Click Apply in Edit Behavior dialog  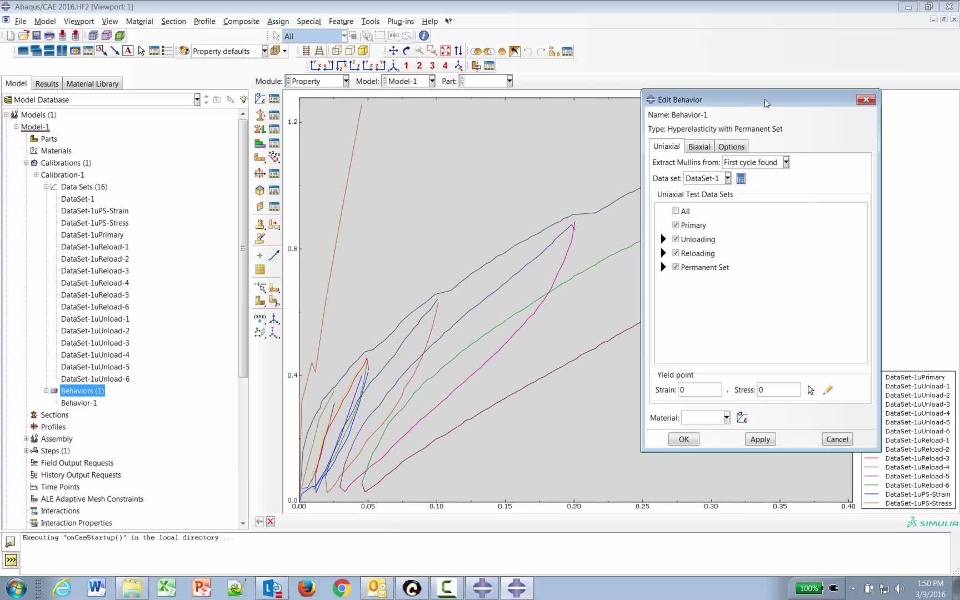(760, 439)
